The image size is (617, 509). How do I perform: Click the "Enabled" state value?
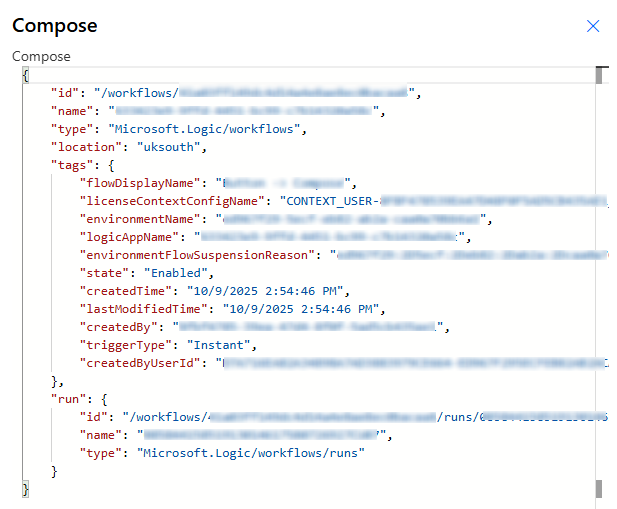(x=180, y=273)
